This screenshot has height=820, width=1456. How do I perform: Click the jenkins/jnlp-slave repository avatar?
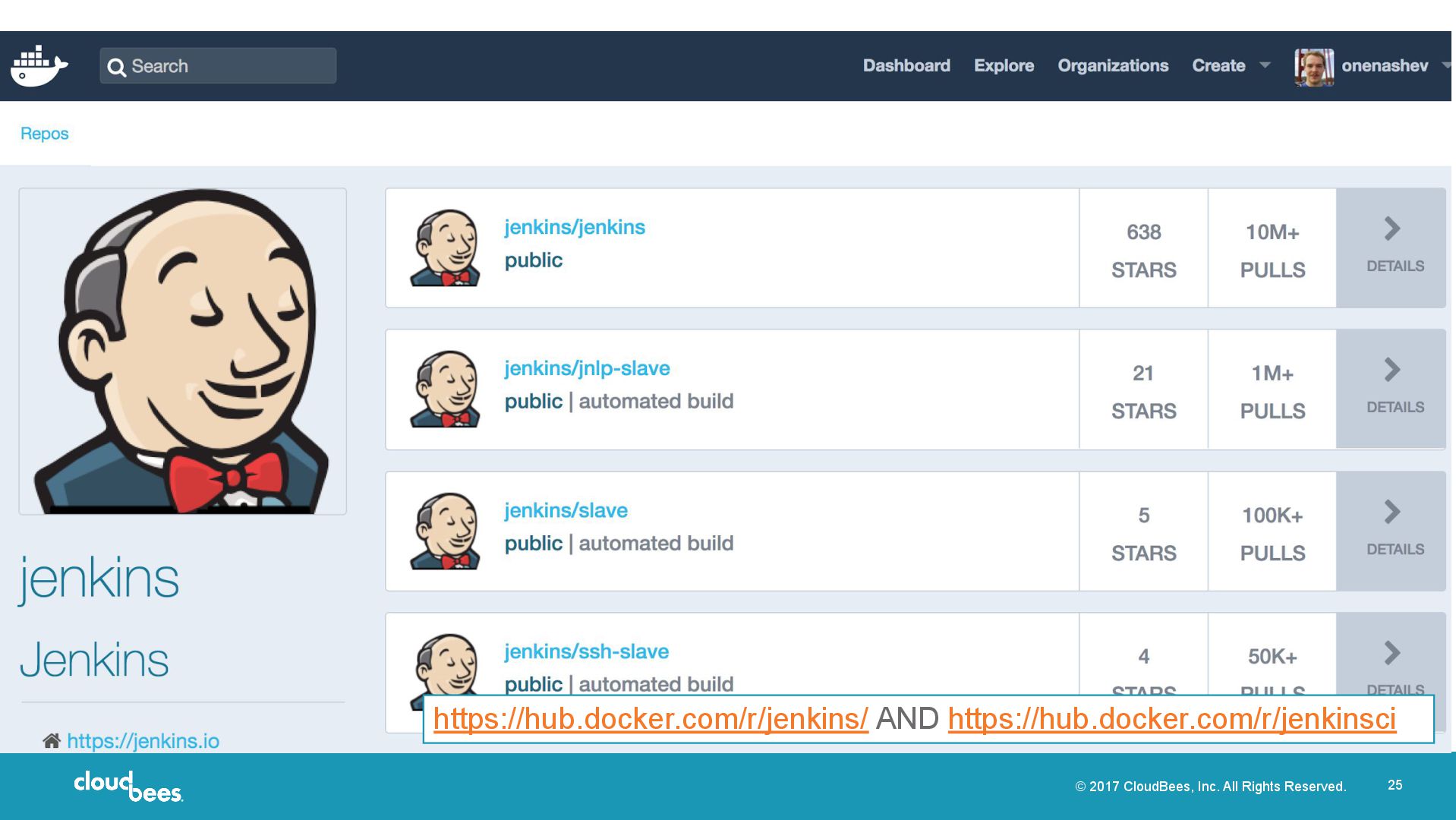(x=445, y=389)
